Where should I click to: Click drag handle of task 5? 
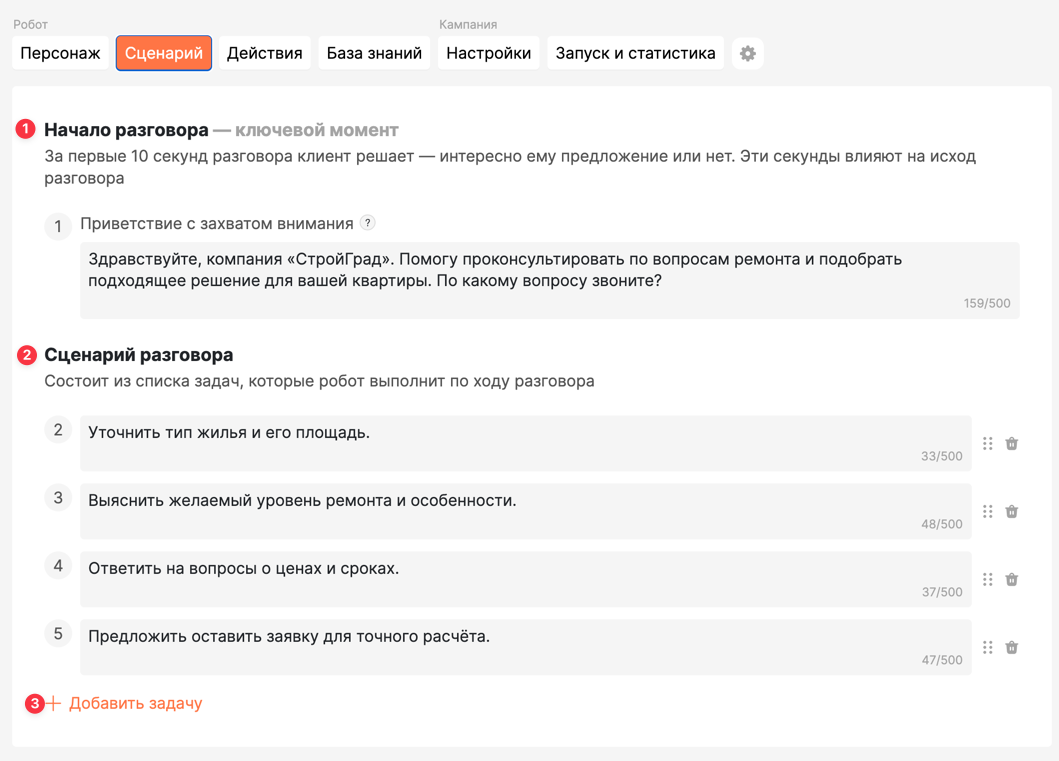pyautogui.click(x=987, y=648)
